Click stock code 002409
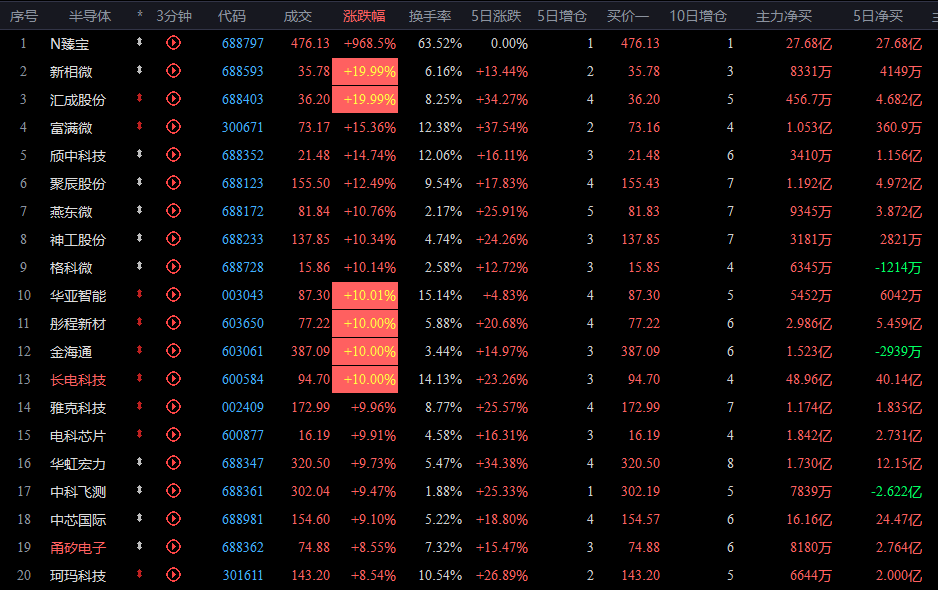This screenshot has height=590, width=938. pyautogui.click(x=242, y=407)
